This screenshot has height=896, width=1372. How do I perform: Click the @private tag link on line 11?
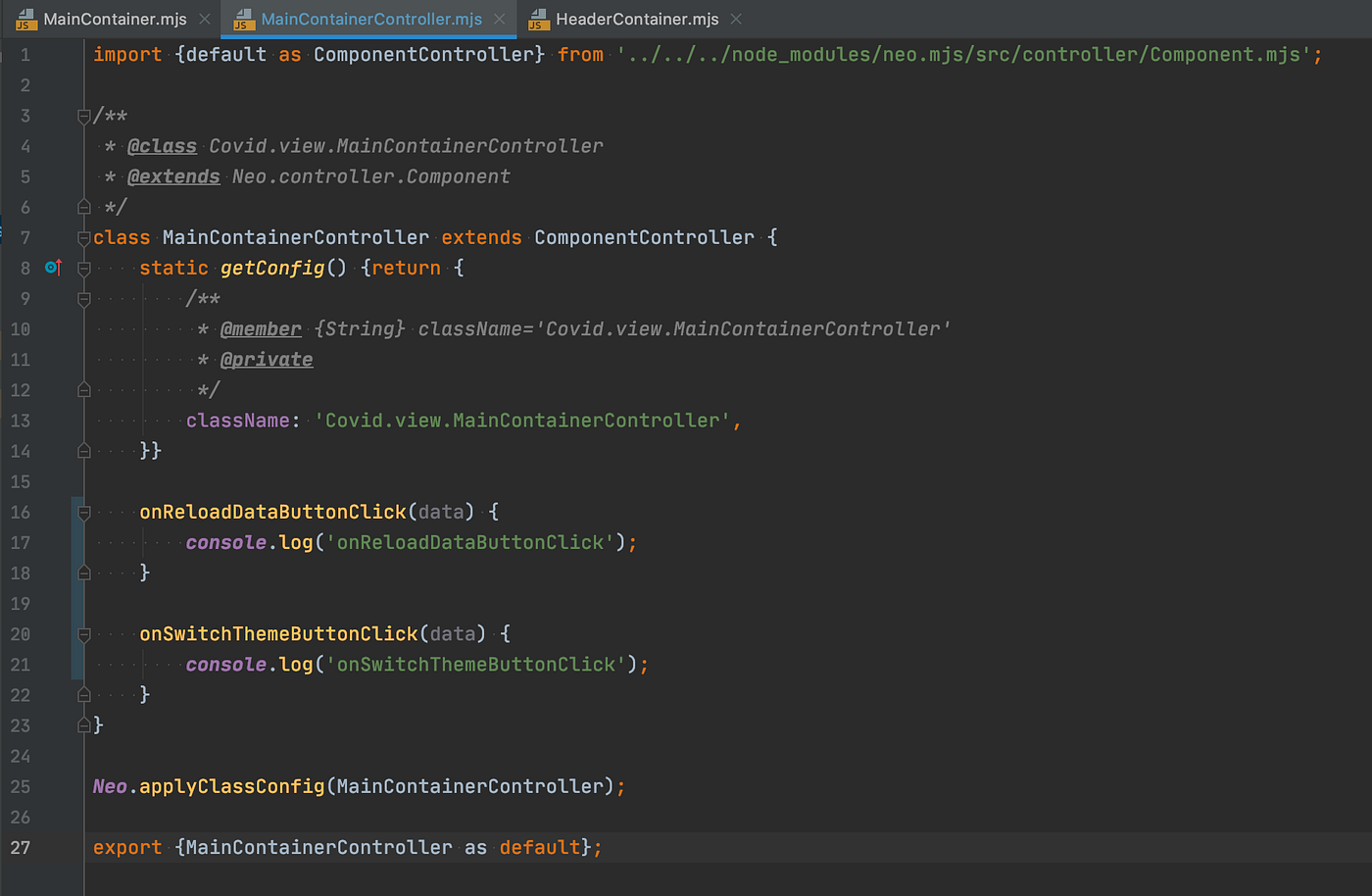(267, 359)
